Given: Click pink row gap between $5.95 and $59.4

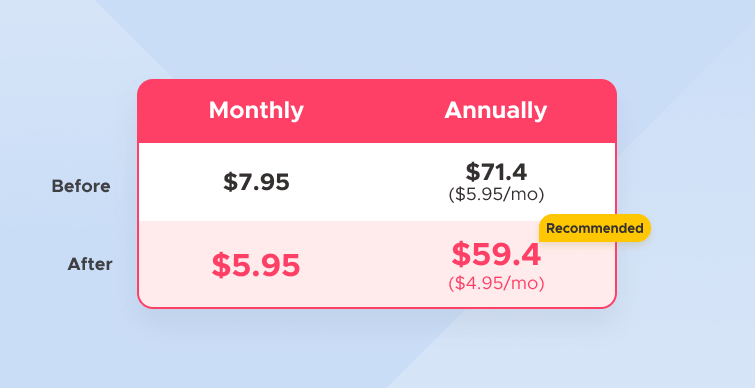Looking at the screenshot, I should [375, 265].
